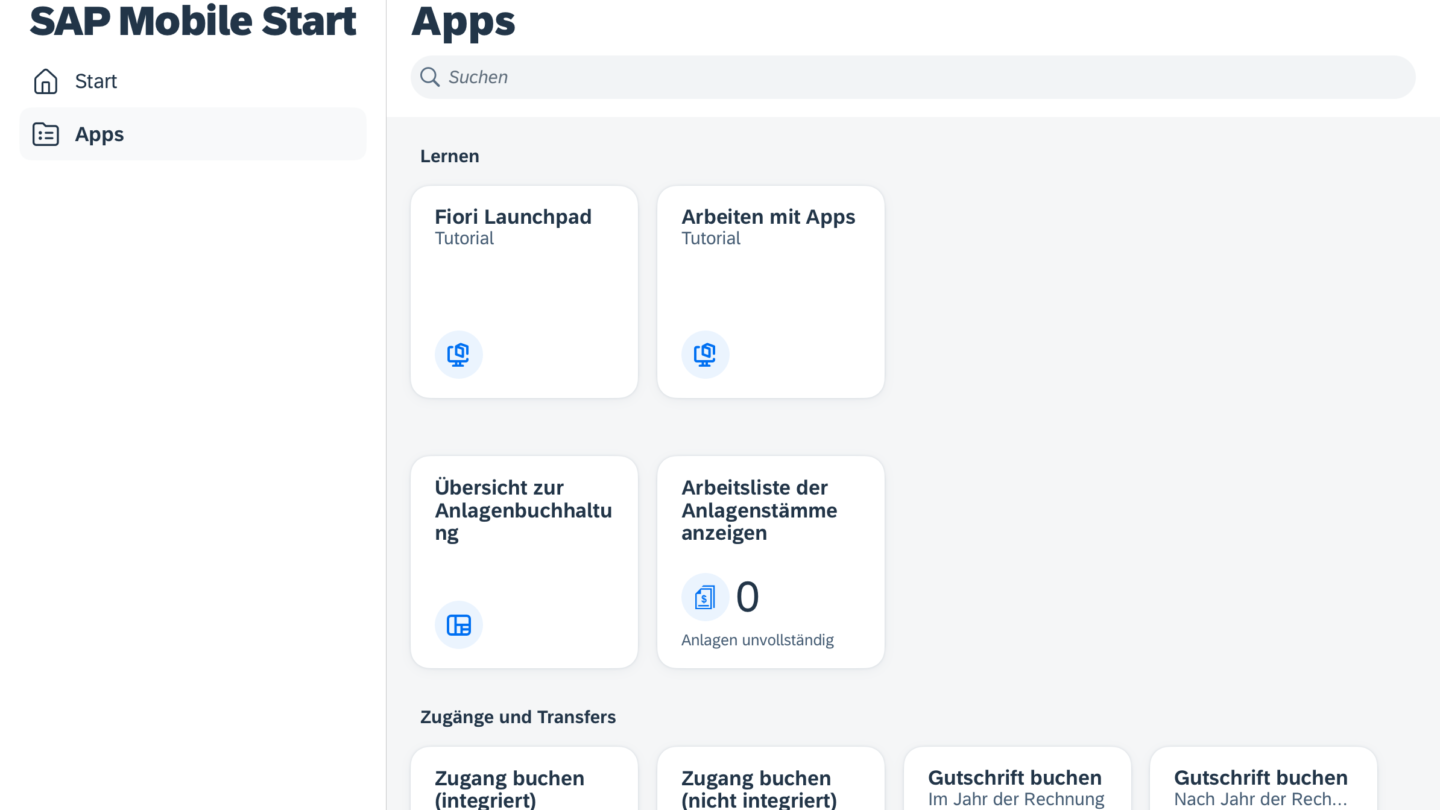Viewport: 1440px width, 810px height.
Task: Click the Übersicht zur Anlagenbuchhaltung layout icon
Action: click(458, 625)
